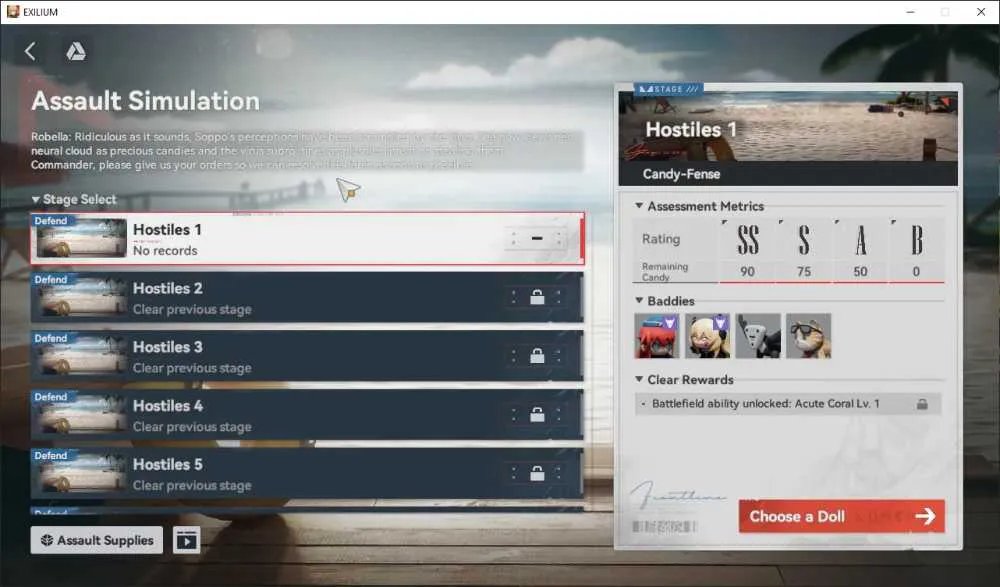Screen dimensions: 1000x587
Task: Select the Hostiles 2 stage
Action: pyautogui.click(x=307, y=297)
